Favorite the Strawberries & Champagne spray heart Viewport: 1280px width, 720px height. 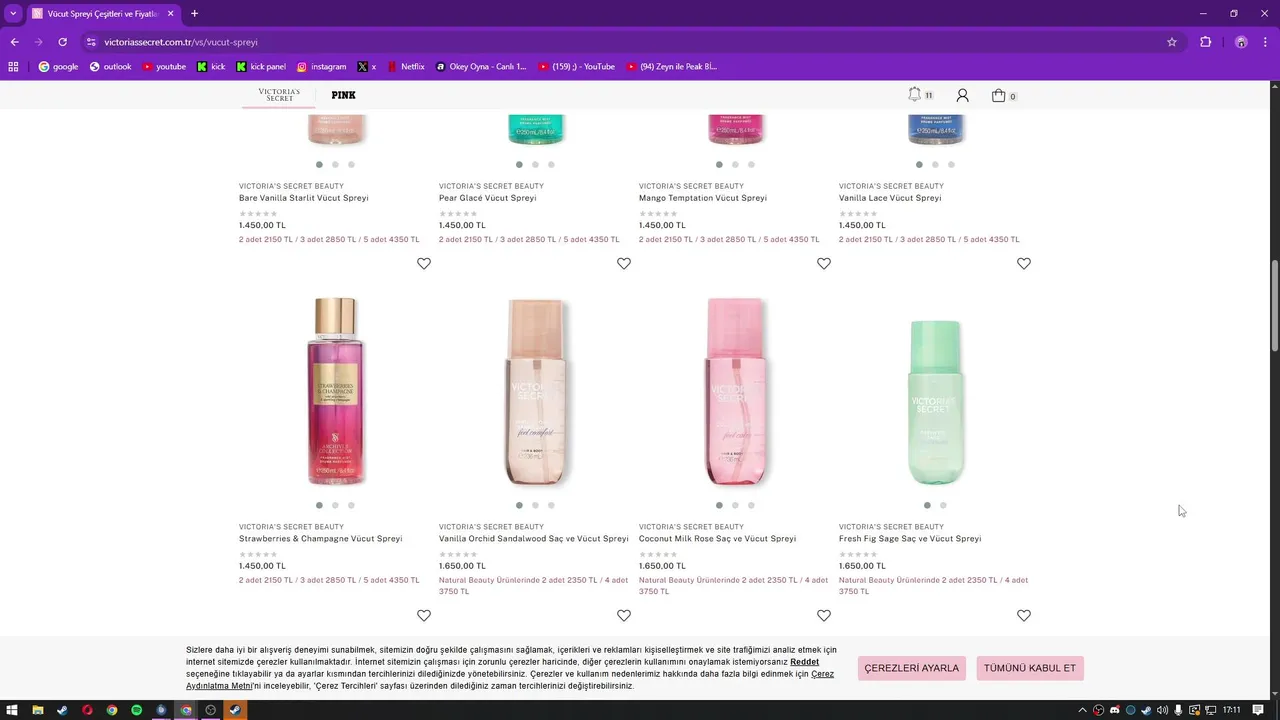[x=424, y=263]
